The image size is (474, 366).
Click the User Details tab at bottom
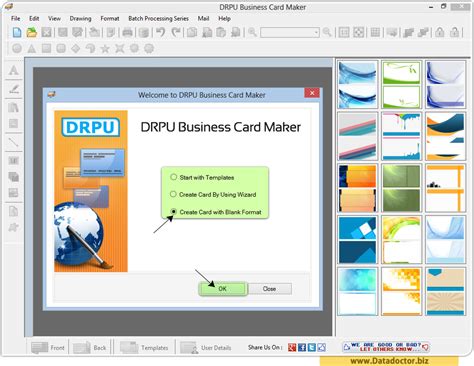[206, 348]
